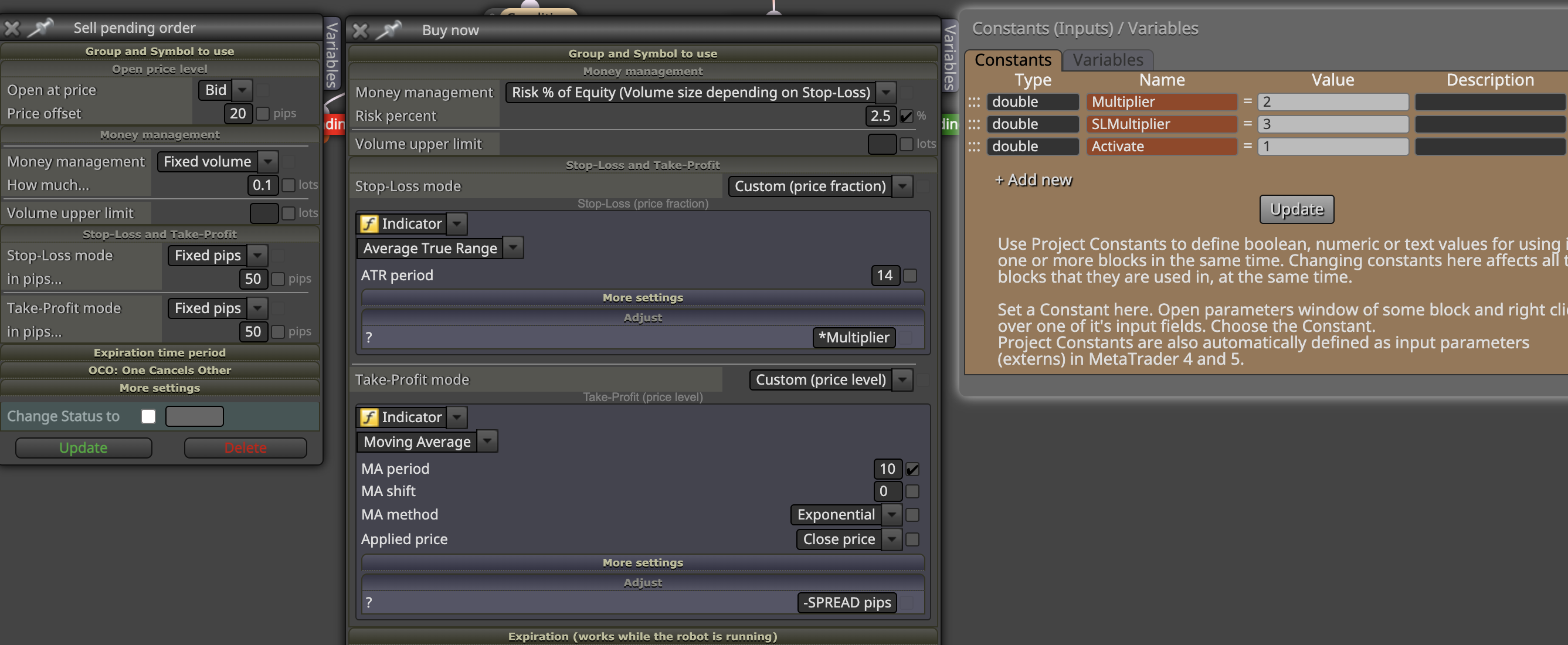This screenshot has width=1568, height=645.
Task: Edit the ATR period value 14
Action: 885,276
